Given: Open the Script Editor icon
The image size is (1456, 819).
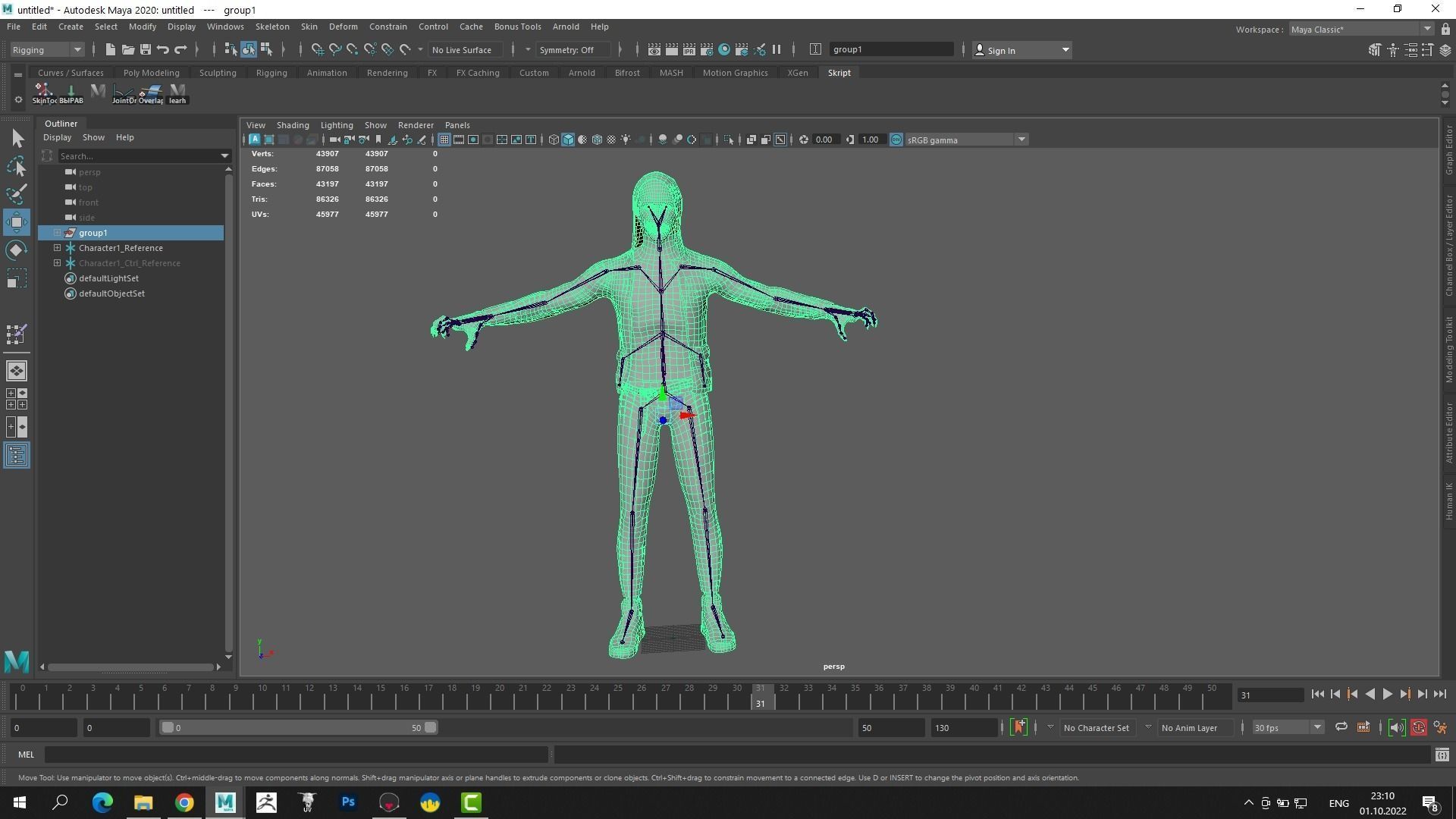Looking at the screenshot, I should tap(1442, 755).
